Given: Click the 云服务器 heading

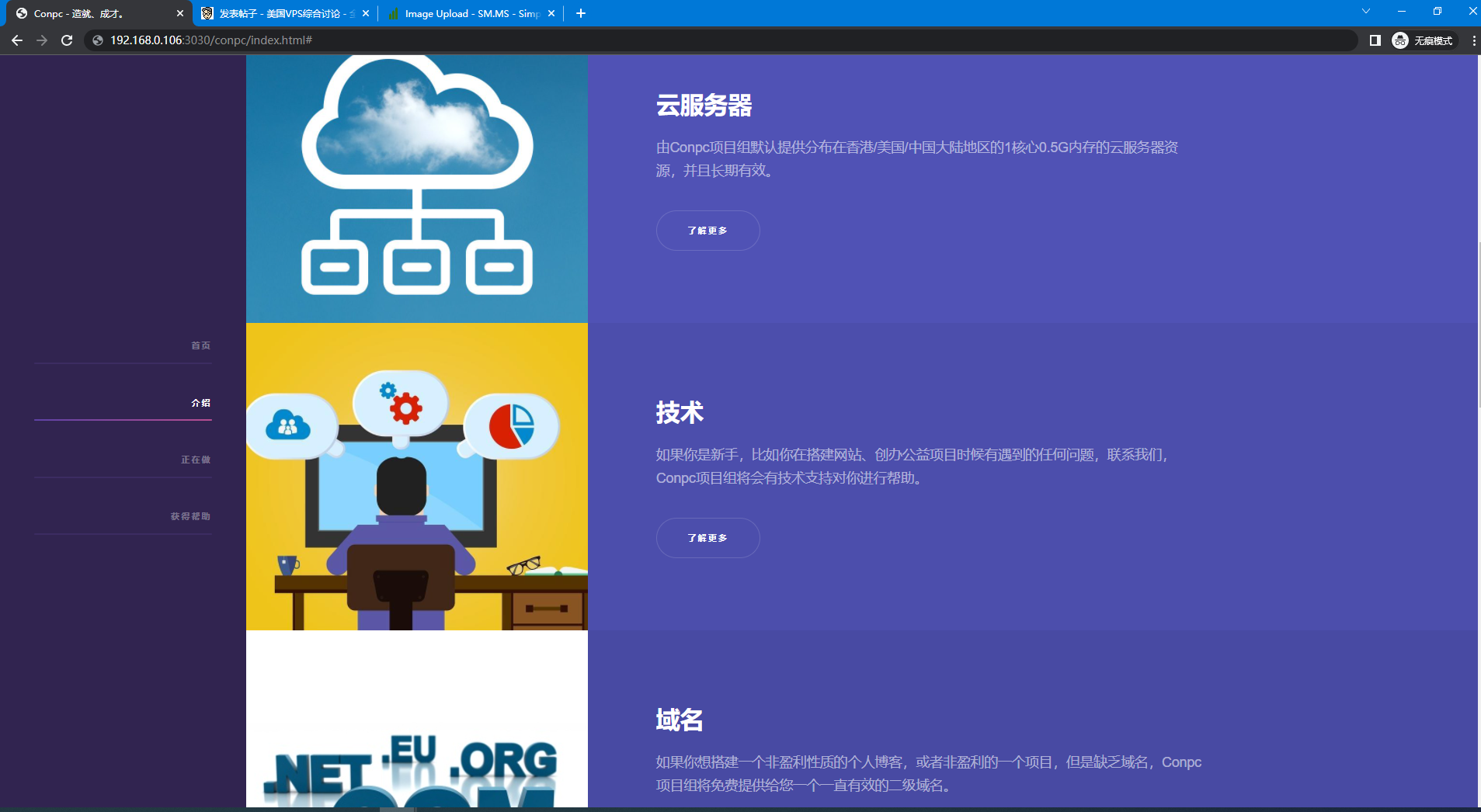Looking at the screenshot, I should pyautogui.click(x=704, y=106).
